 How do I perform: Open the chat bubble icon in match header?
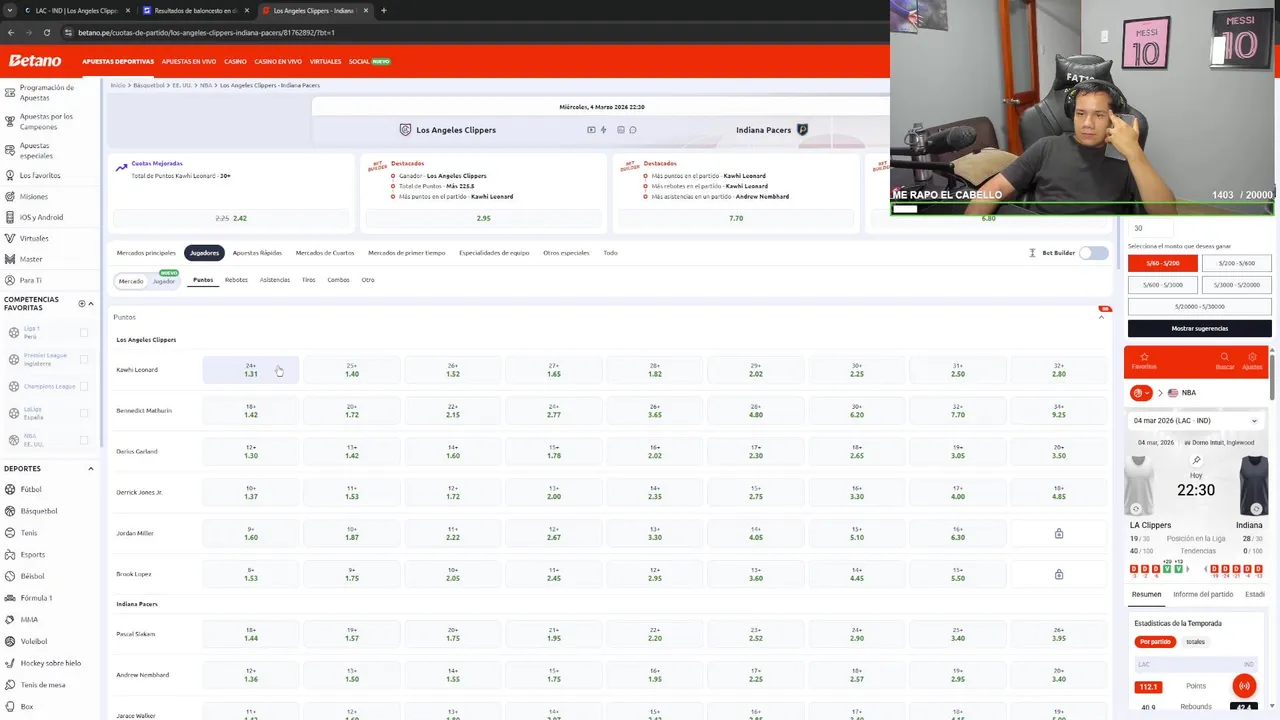pos(633,130)
